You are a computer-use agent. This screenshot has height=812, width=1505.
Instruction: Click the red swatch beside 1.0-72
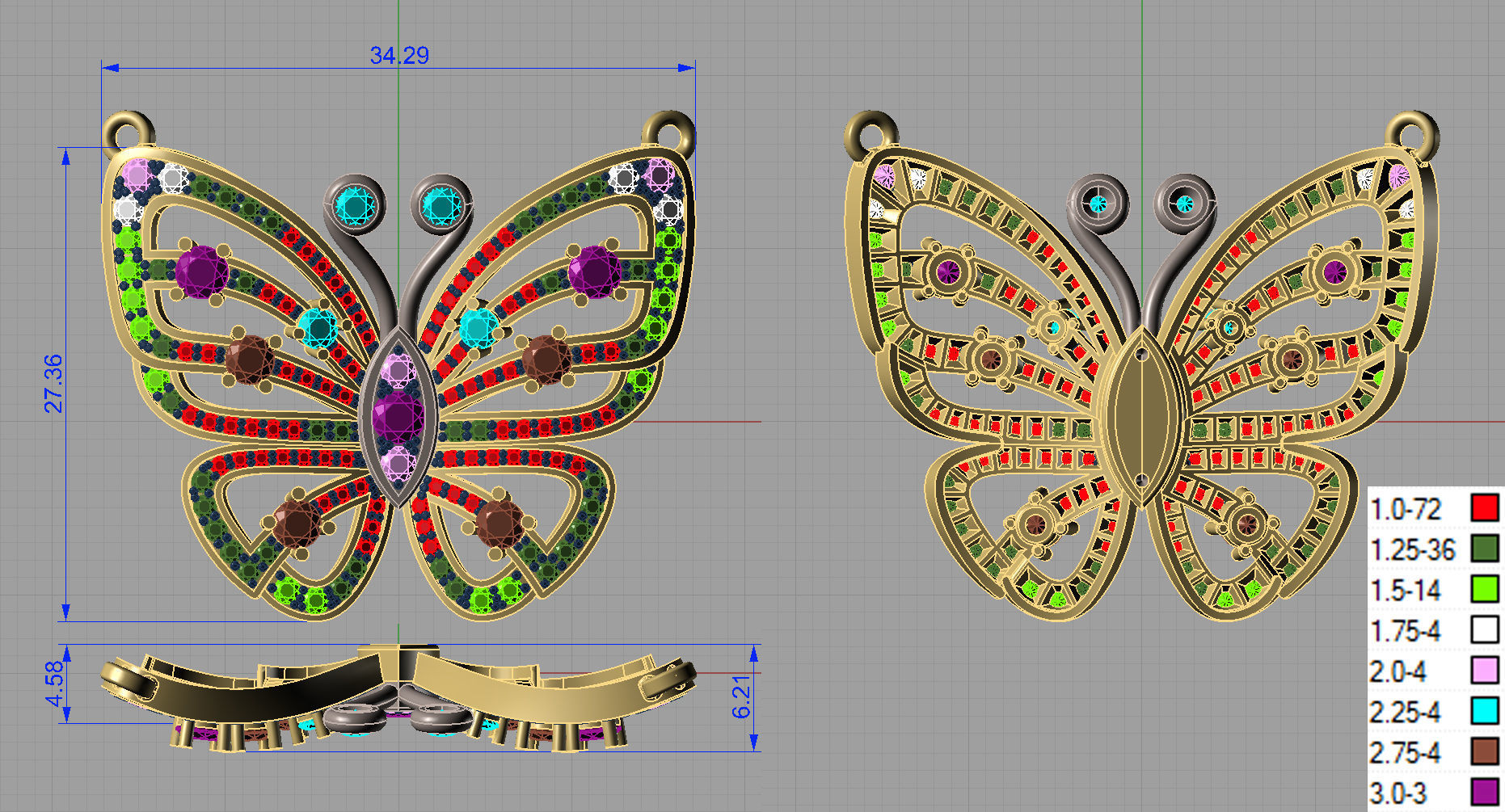pyautogui.click(x=1485, y=507)
